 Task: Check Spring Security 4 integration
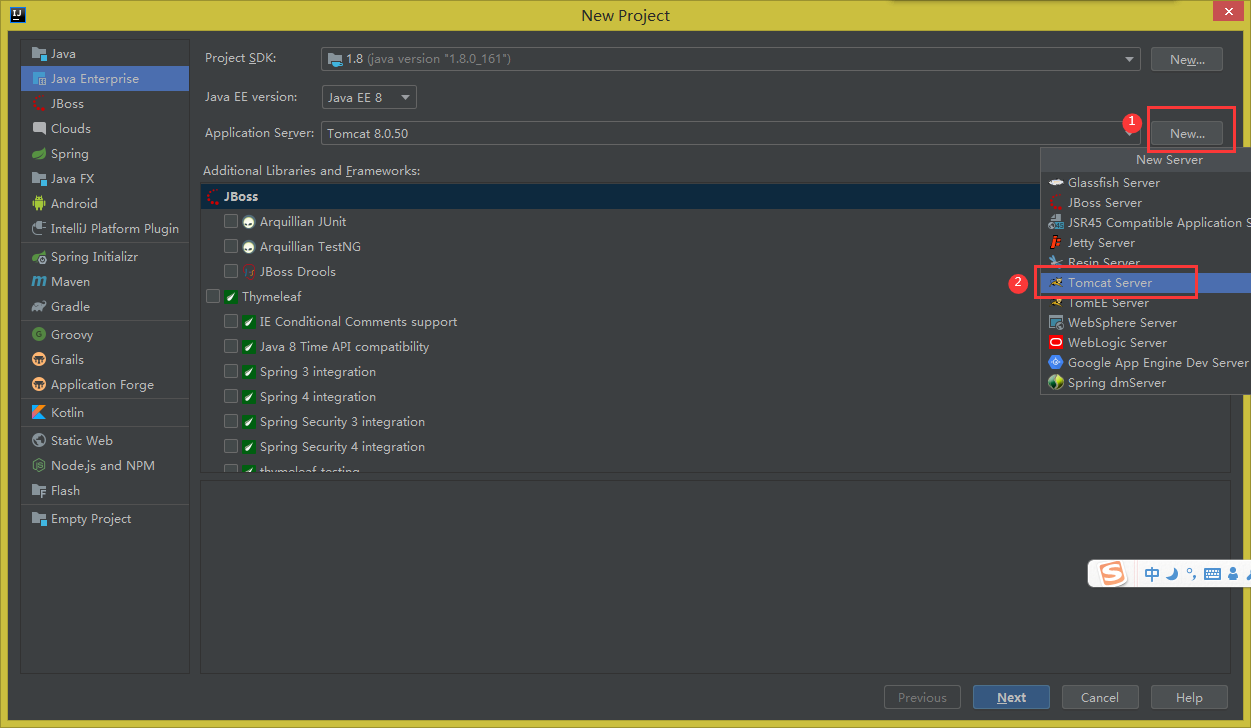click(231, 447)
